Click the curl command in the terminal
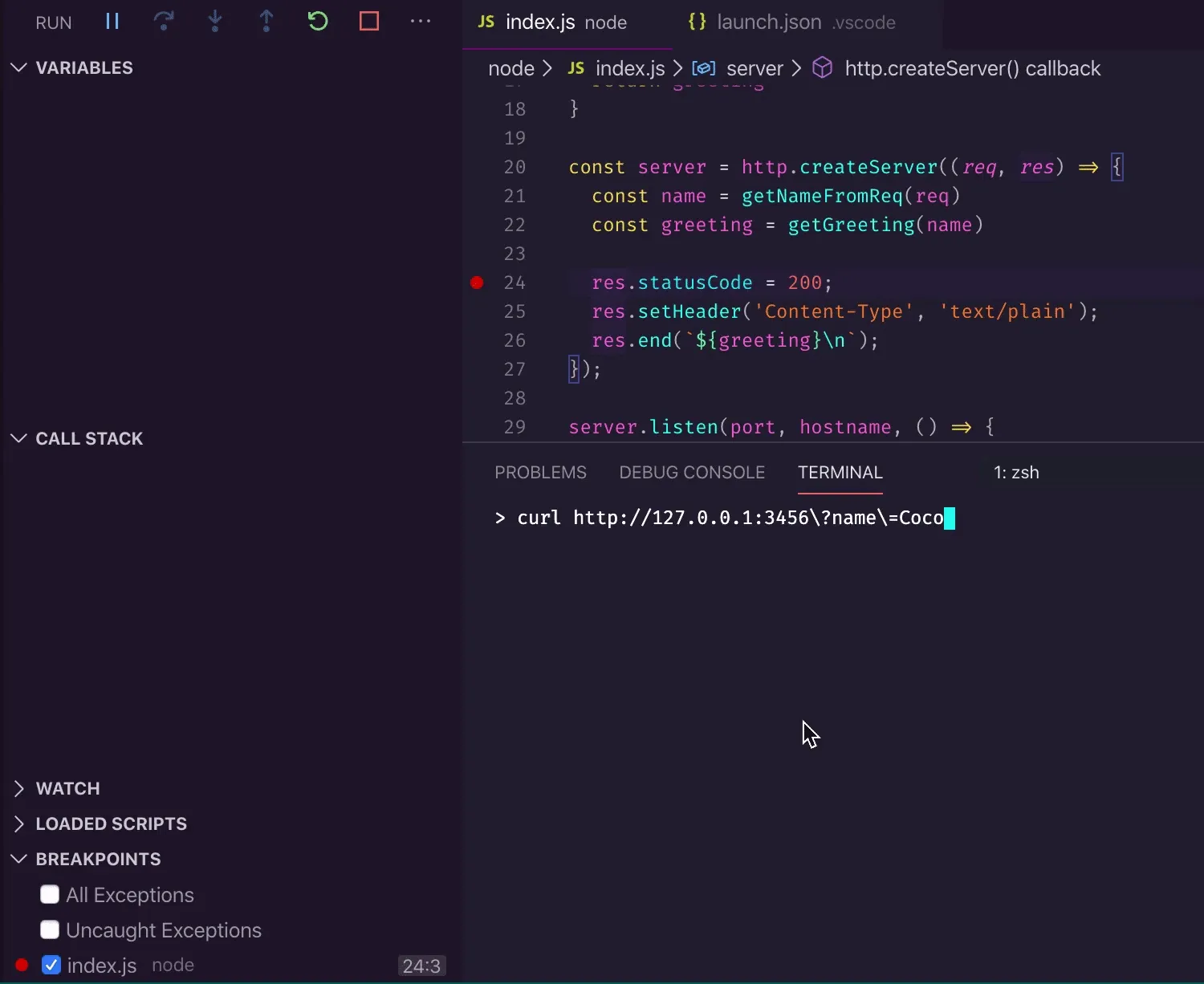This screenshot has height=984, width=1204. point(730,518)
